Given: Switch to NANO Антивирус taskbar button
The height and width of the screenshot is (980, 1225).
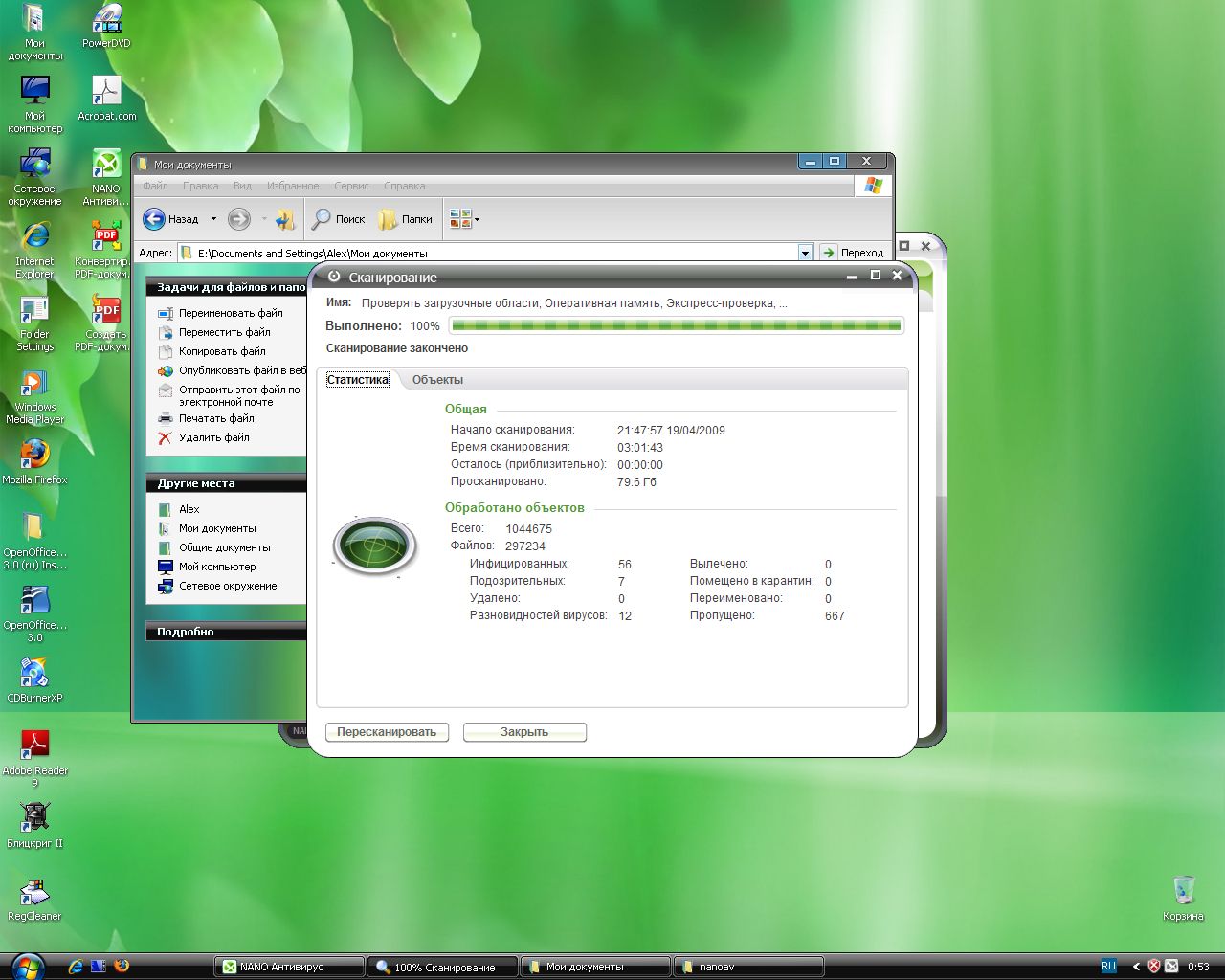Looking at the screenshot, I should coord(289,967).
